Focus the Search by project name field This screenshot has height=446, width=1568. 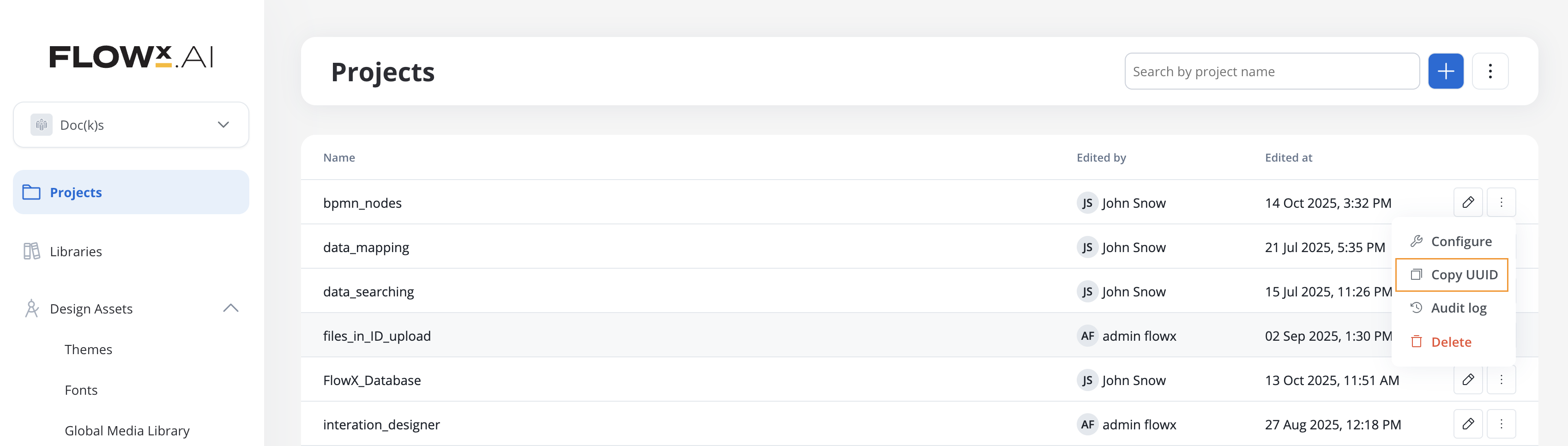tap(1271, 71)
